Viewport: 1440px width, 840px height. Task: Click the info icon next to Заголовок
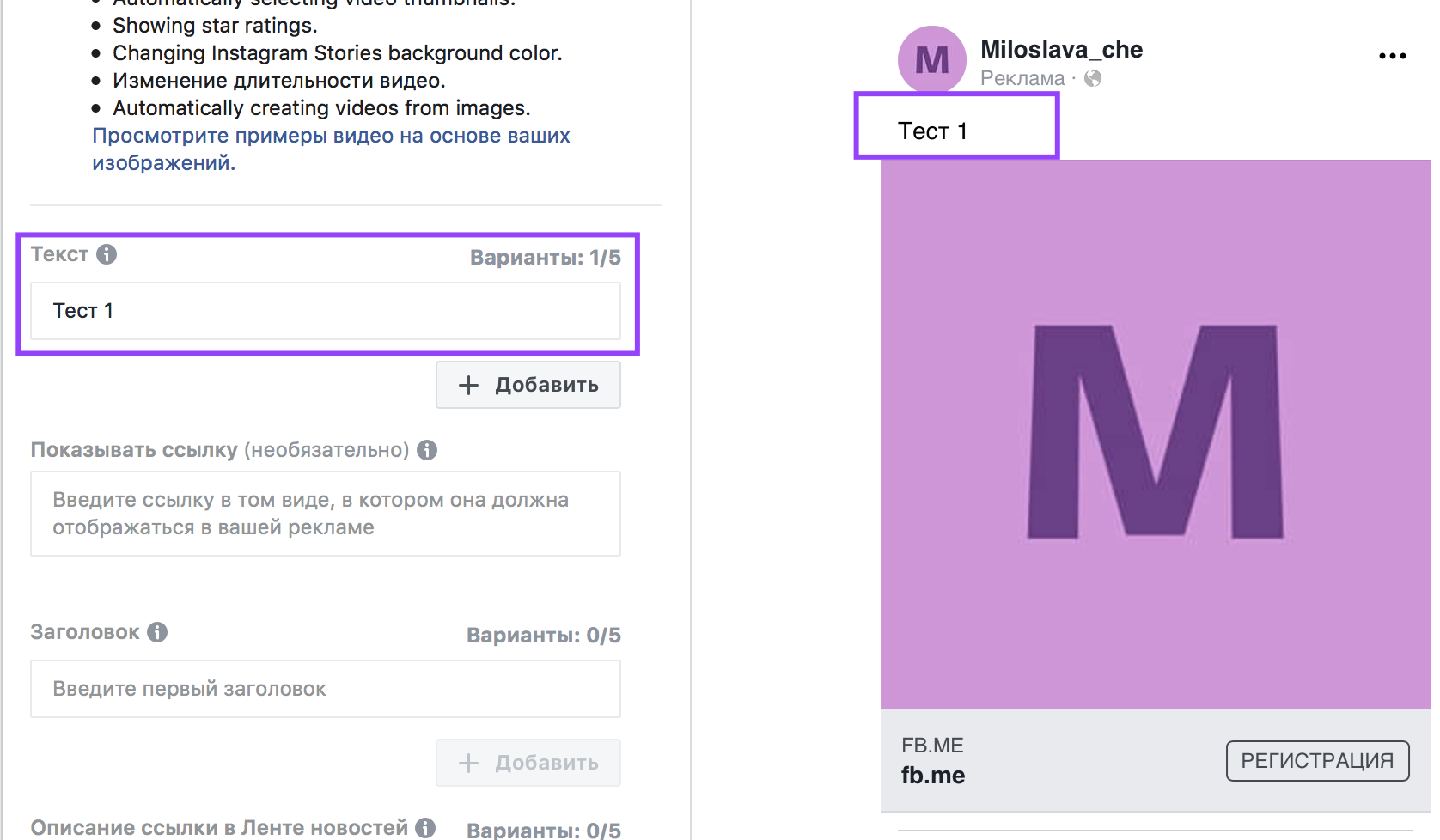157,632
